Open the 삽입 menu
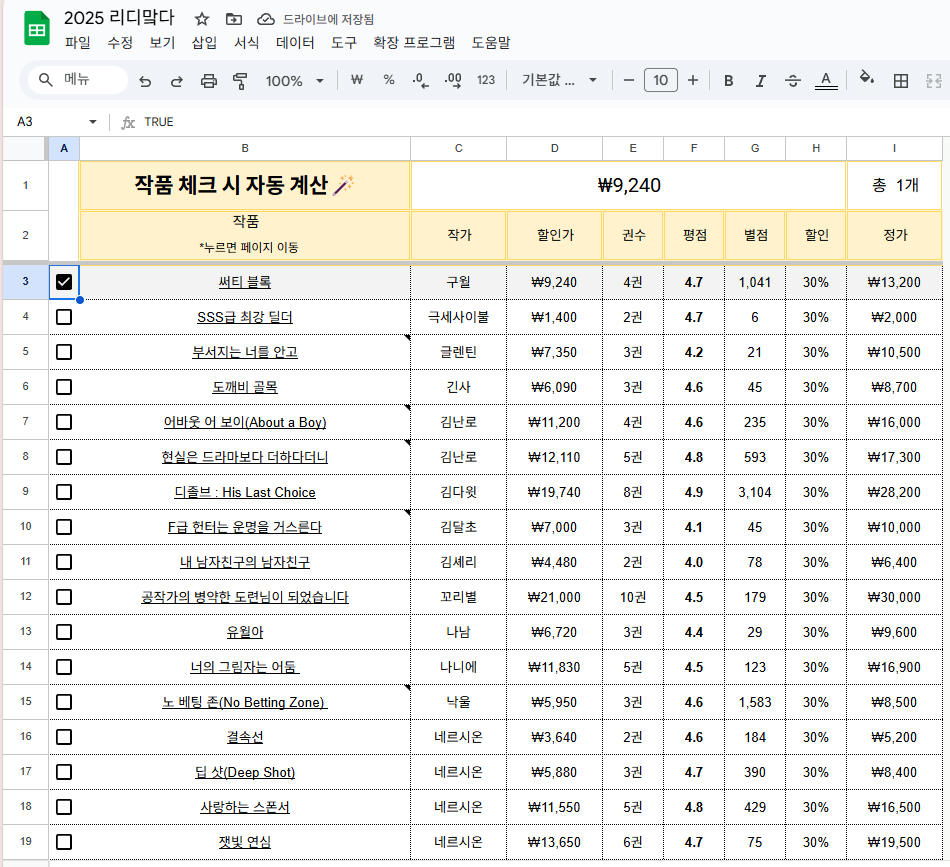 coord(204,43)
